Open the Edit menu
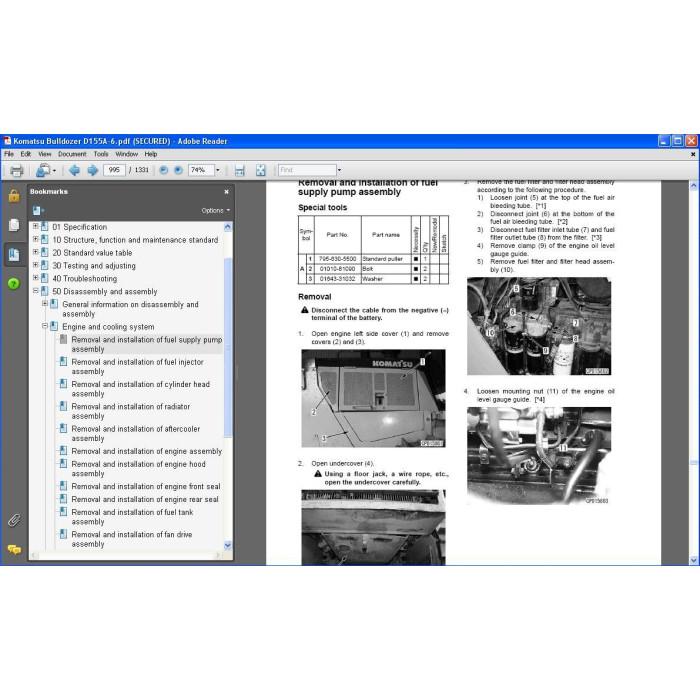Screen dimensions: 700x700 tap(26, 154)
